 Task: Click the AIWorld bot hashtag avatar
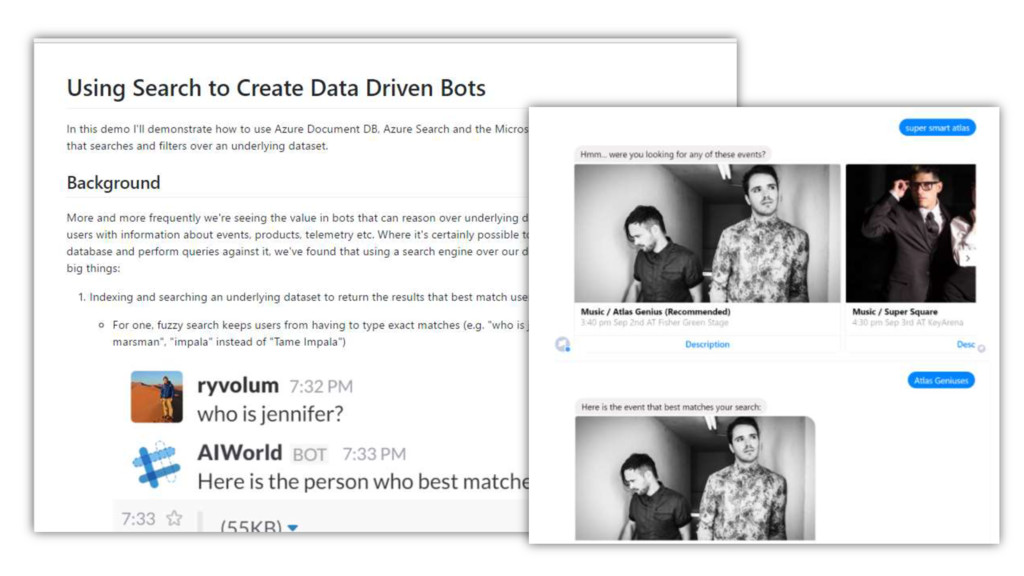click(x=156, y=465)
